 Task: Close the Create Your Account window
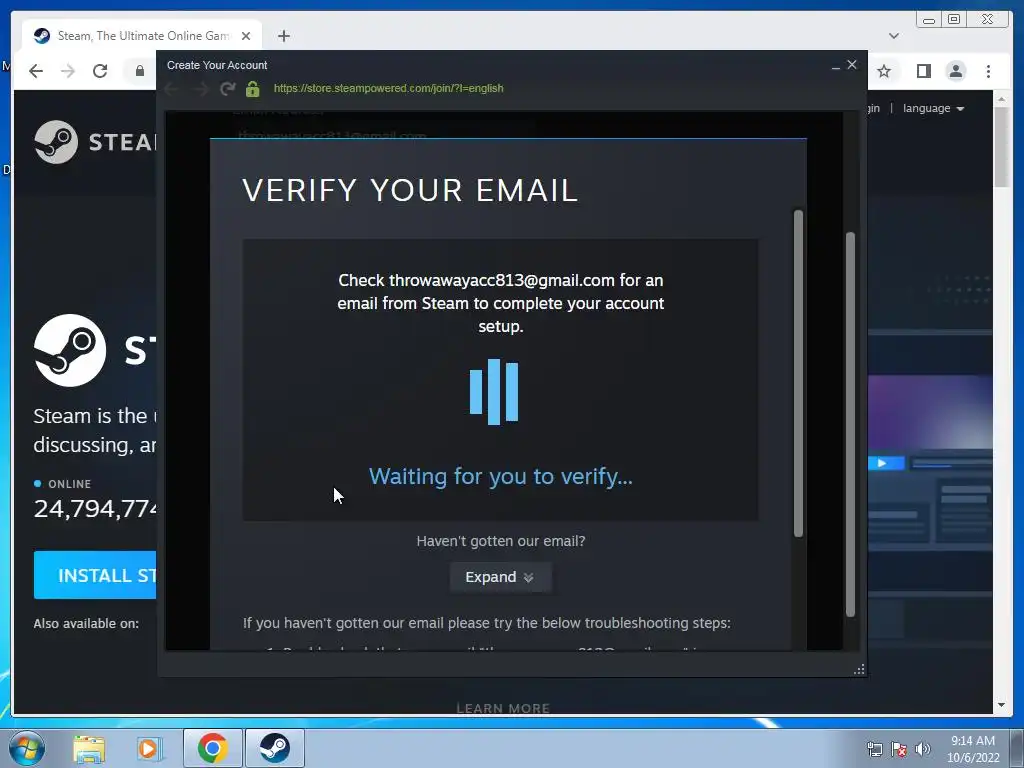pyautogui.click(x=852, y=65)
